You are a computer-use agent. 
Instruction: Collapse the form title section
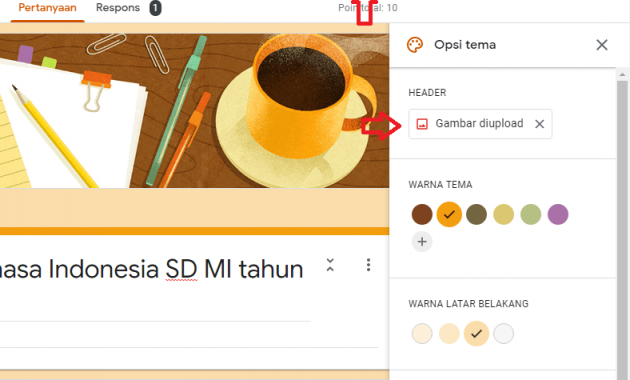click(x=330, y=265)
